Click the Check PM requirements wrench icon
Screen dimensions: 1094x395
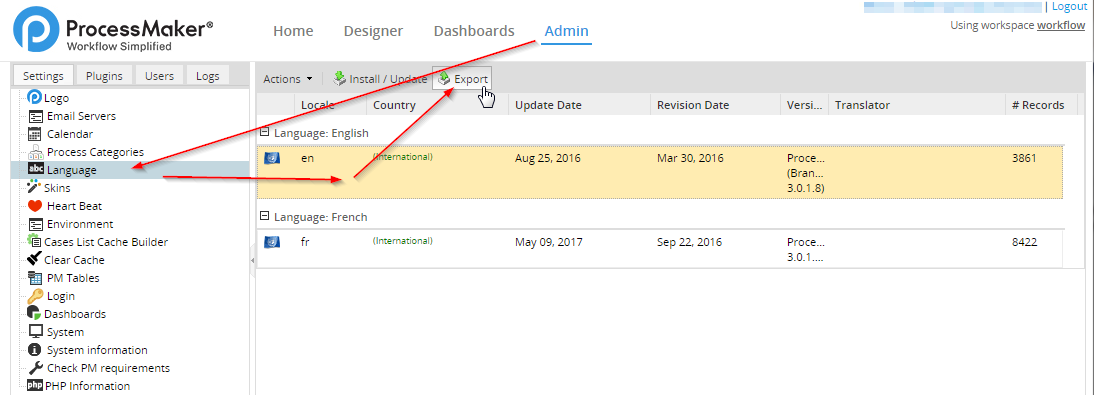click(36, 368)
